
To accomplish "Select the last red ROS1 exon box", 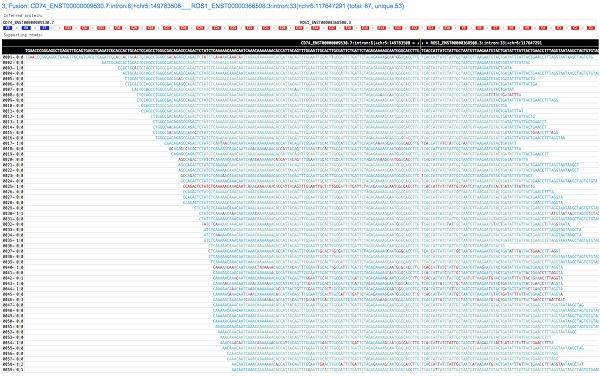I will [x=591, y=28].
